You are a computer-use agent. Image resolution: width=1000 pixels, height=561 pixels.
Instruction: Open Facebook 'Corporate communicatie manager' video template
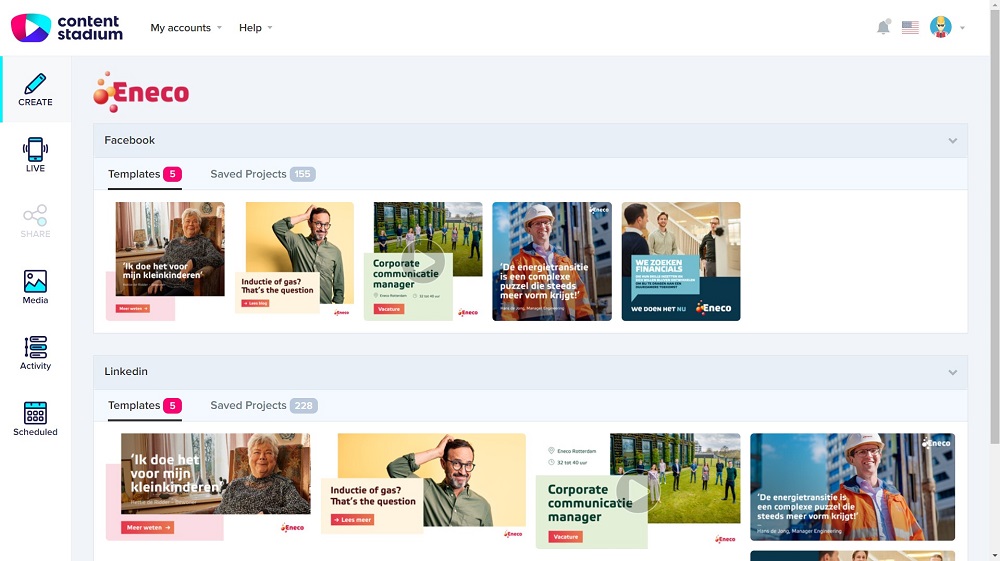pyautogui.click(x=423, y=261)
